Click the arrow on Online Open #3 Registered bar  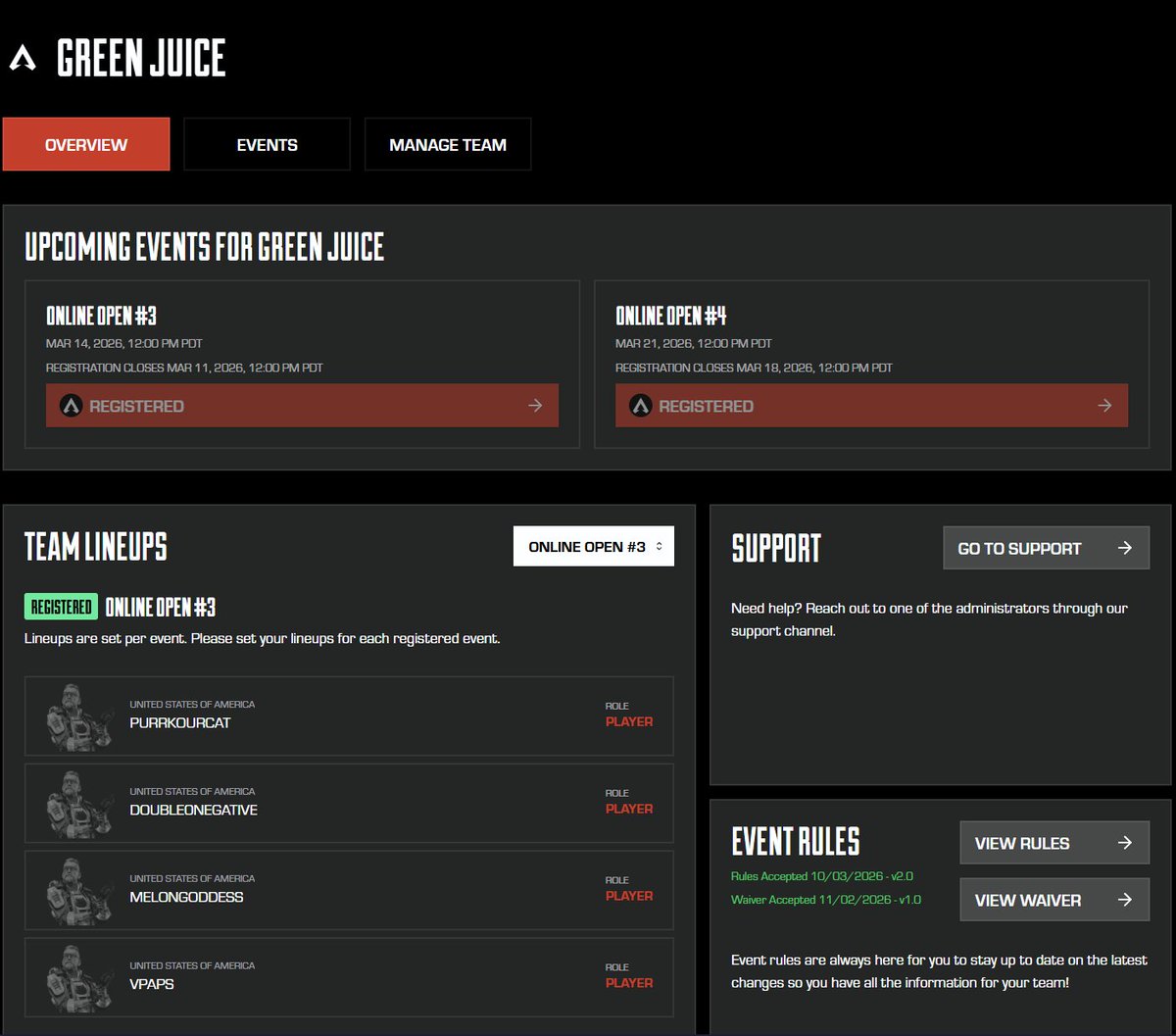tap(535, 406)
